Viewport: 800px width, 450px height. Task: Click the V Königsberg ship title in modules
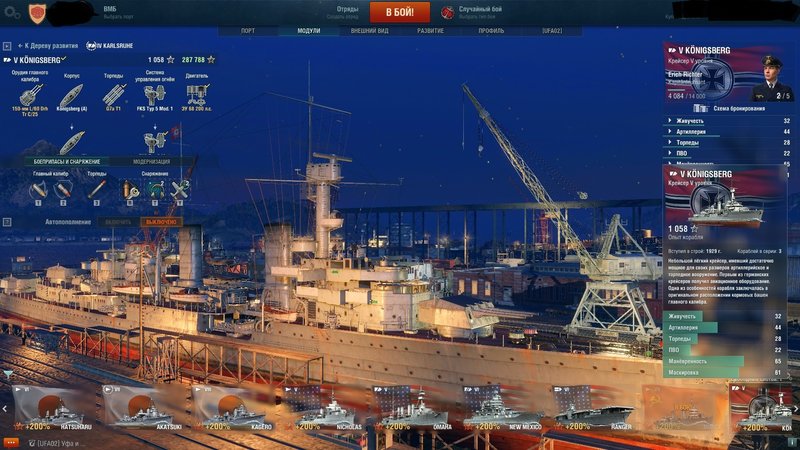click(x=35, y=60)
